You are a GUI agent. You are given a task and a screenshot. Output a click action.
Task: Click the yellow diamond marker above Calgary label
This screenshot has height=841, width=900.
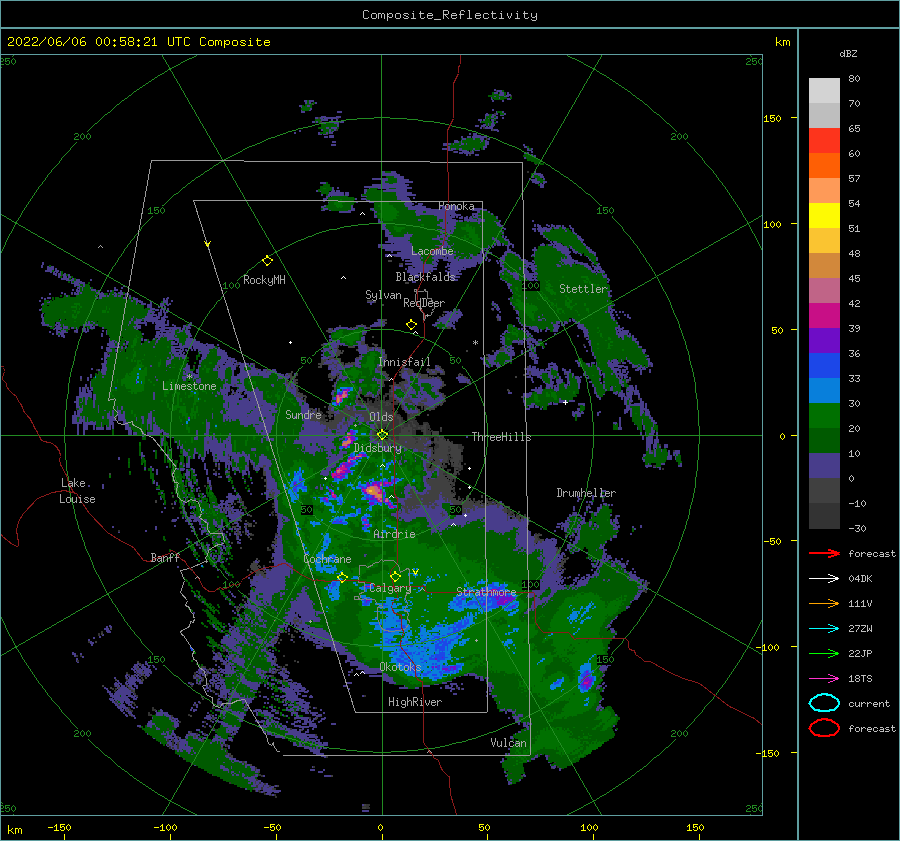tap(395, 576)
